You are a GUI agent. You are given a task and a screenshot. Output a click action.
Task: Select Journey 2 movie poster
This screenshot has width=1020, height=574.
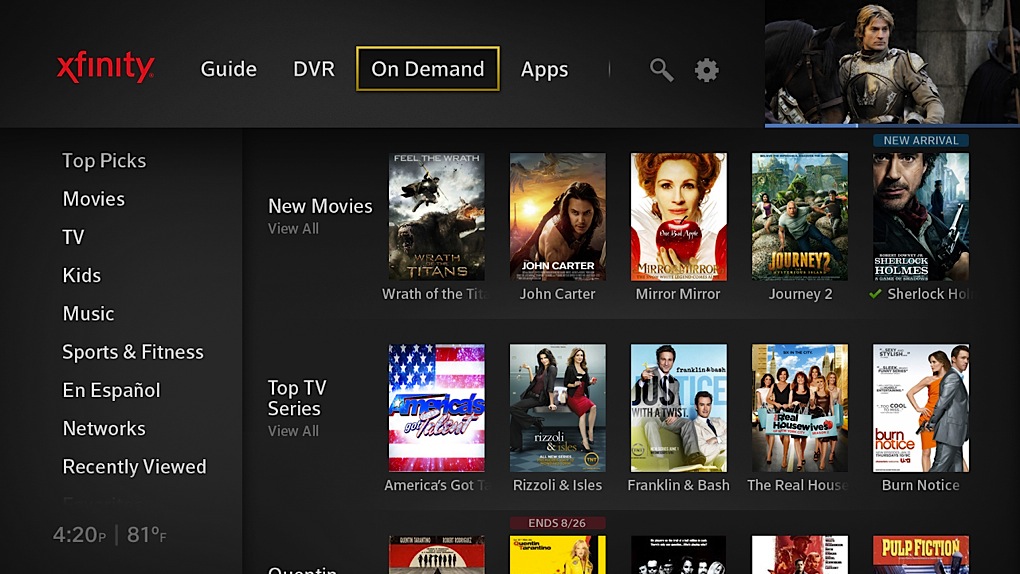799,217
